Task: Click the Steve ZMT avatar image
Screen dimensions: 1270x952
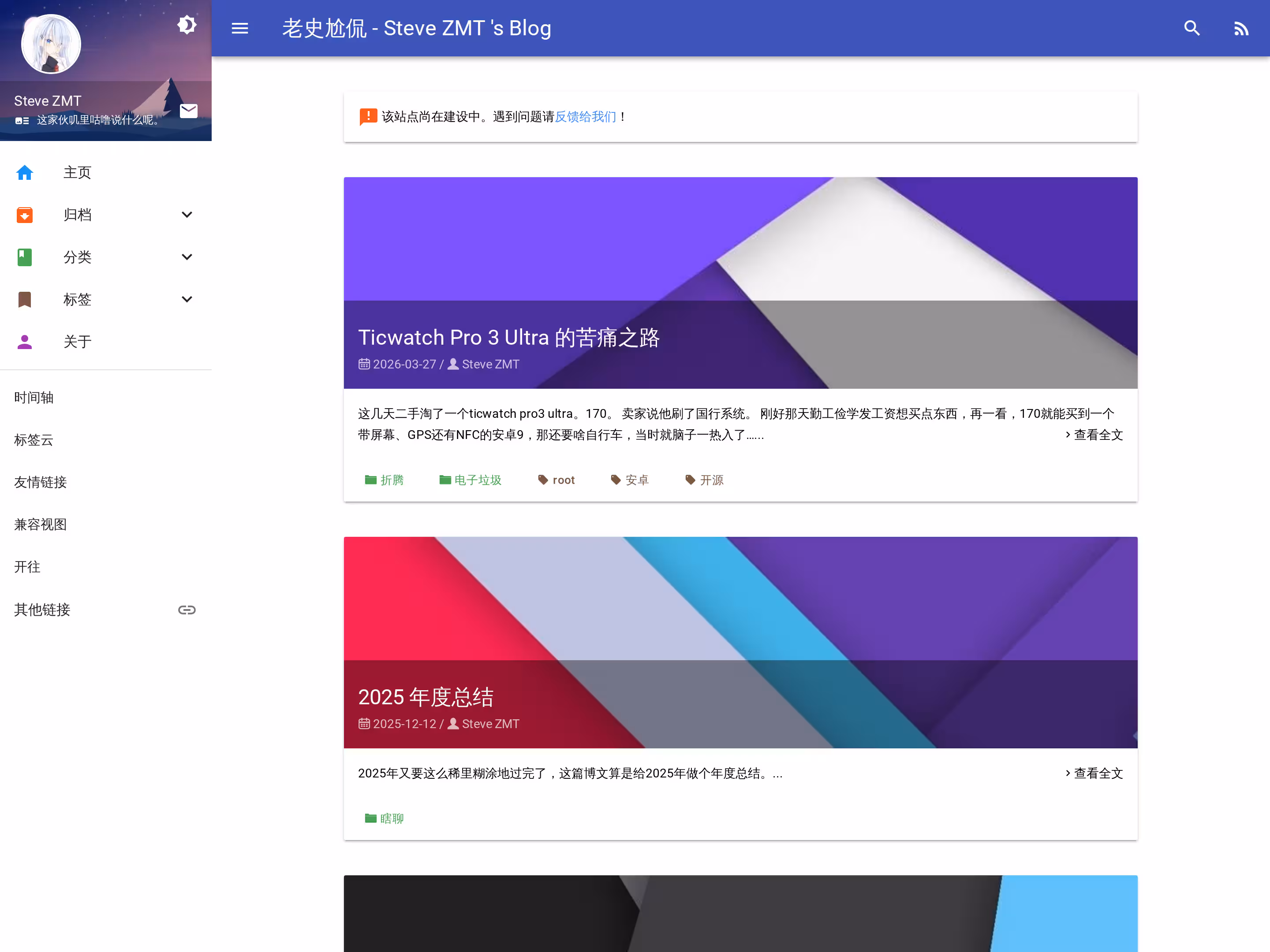Action: (51, 44)
